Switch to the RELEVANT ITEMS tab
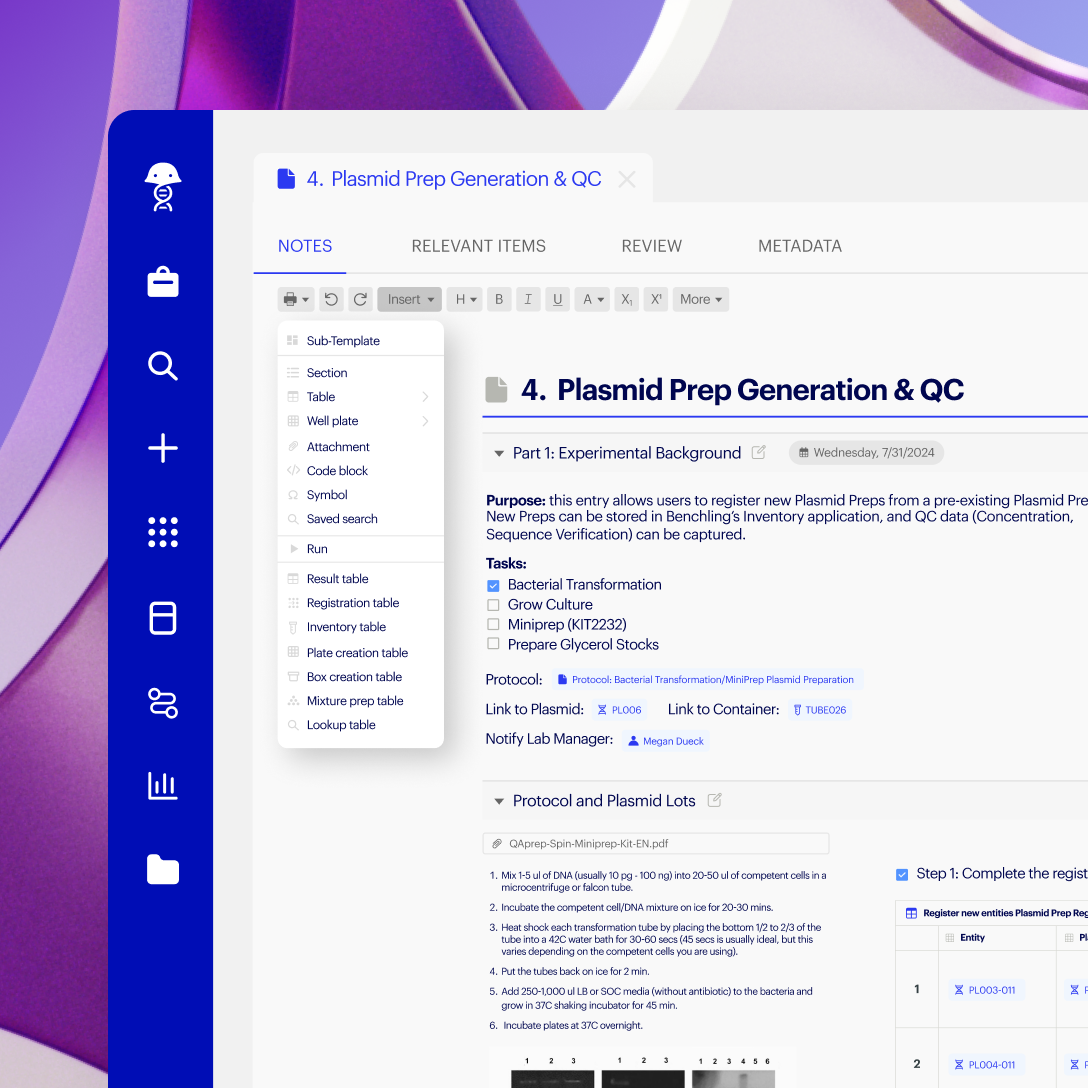The height and width of the screenshot is (1088, 1088). coord(479,246)
